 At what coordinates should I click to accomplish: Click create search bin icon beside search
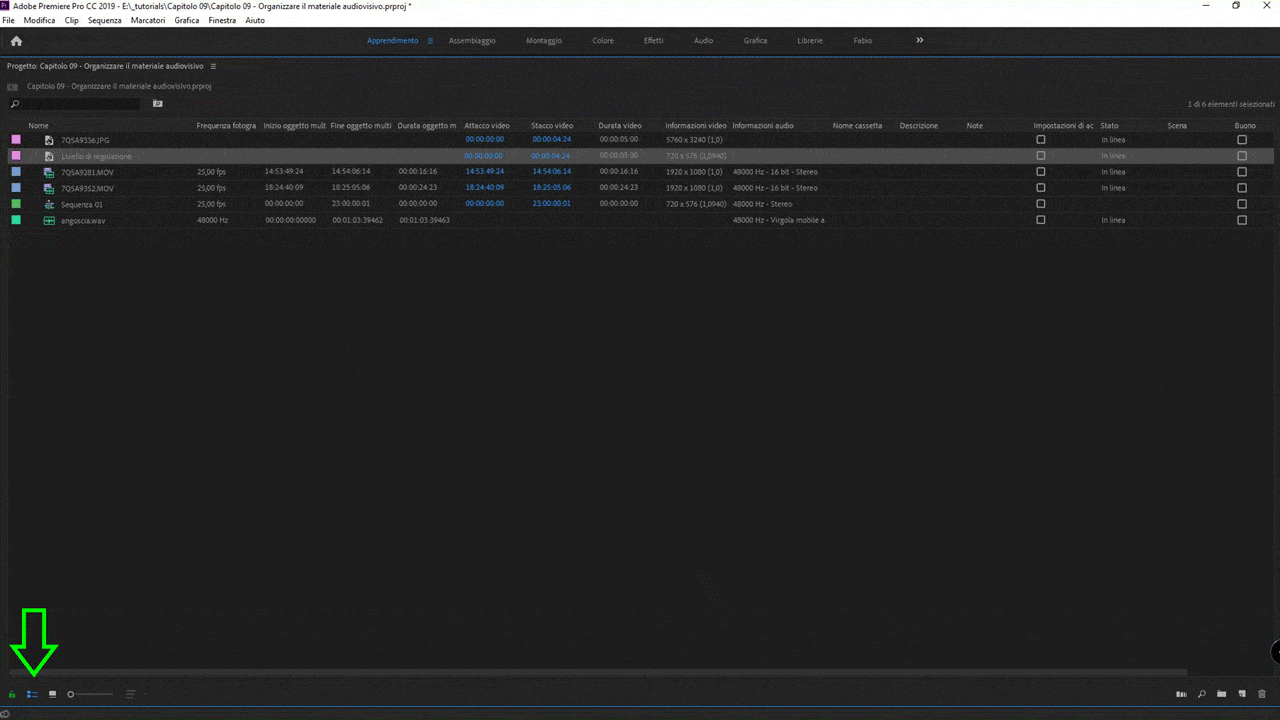[158, 104]
